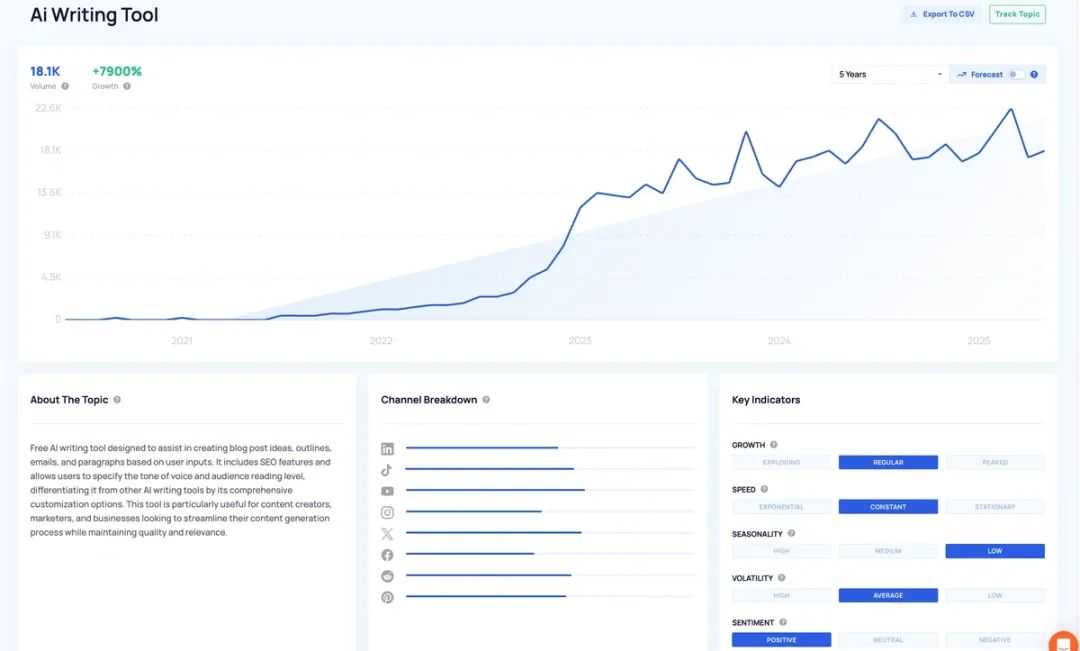This screenshot has width=1080, height=651.
Task: Open the orange chat widget
Action: [1064, 642]
